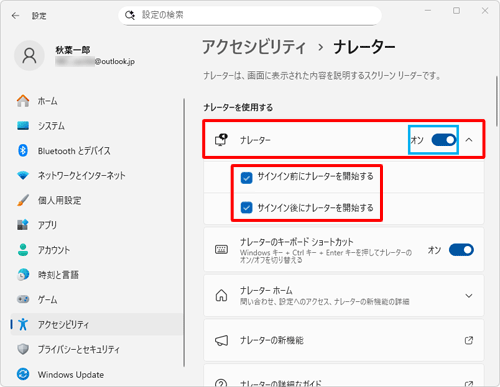Expand the ナレーター ホーム card chevron

[469, 296]
